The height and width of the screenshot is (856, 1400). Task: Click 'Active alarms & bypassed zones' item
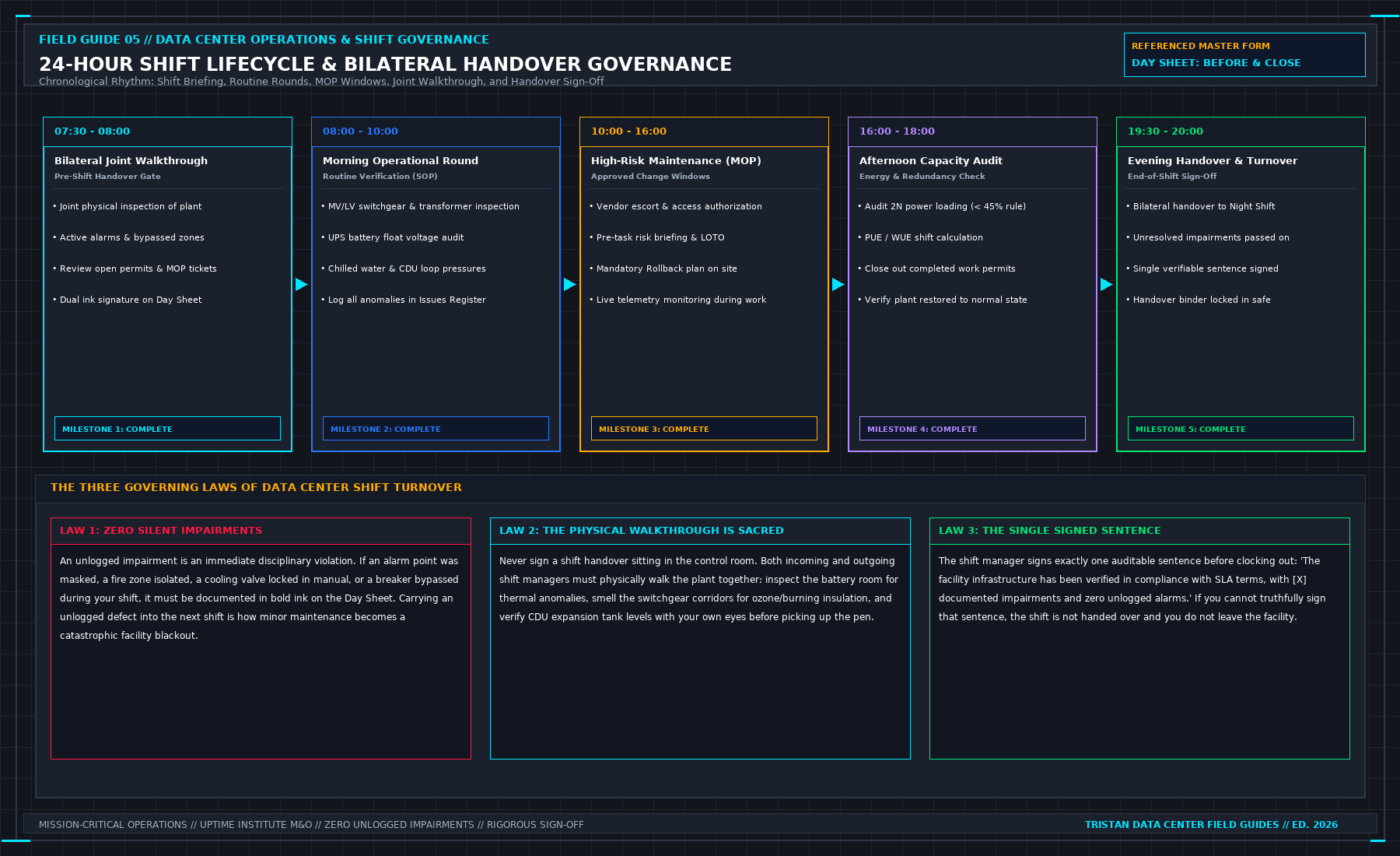pyautogui.click(x=129, y=237)
